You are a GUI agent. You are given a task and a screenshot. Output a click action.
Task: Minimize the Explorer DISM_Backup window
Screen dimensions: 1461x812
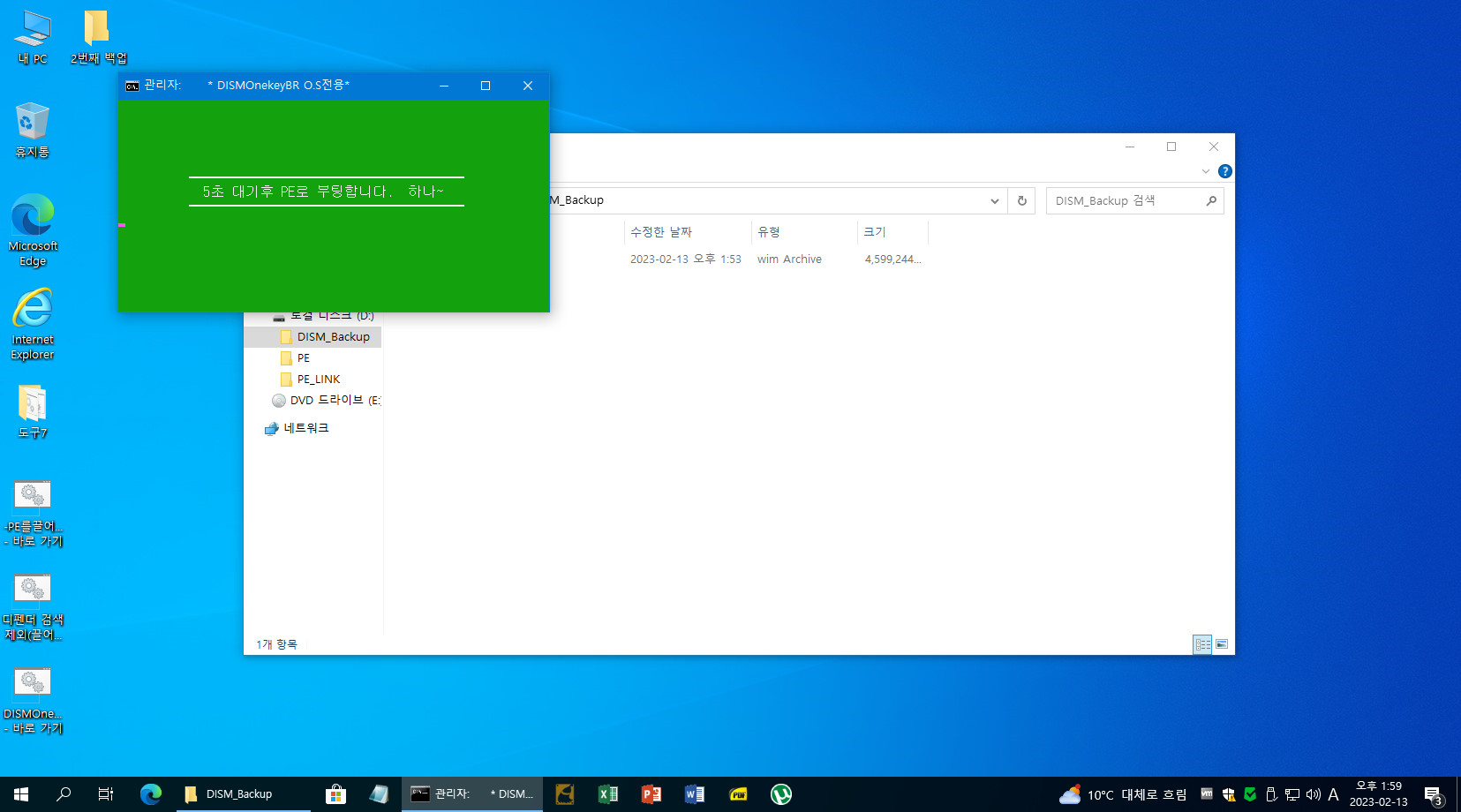(x=1130, y=147)
